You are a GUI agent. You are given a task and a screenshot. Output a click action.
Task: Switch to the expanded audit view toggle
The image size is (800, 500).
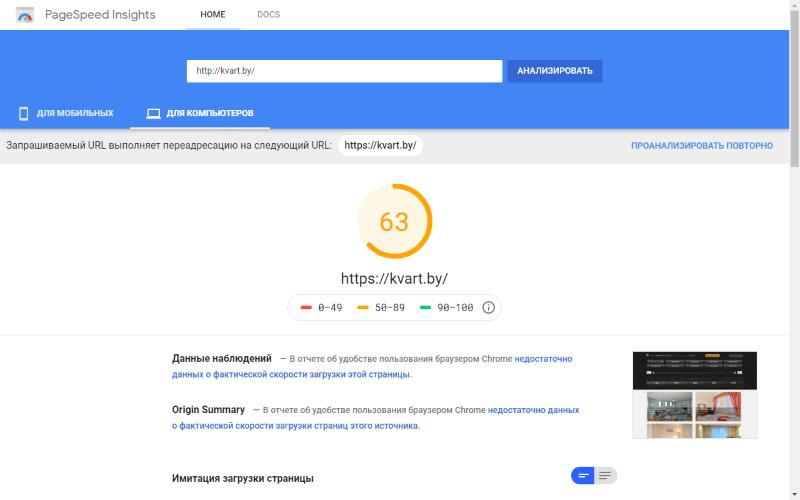tap(605, 476)
